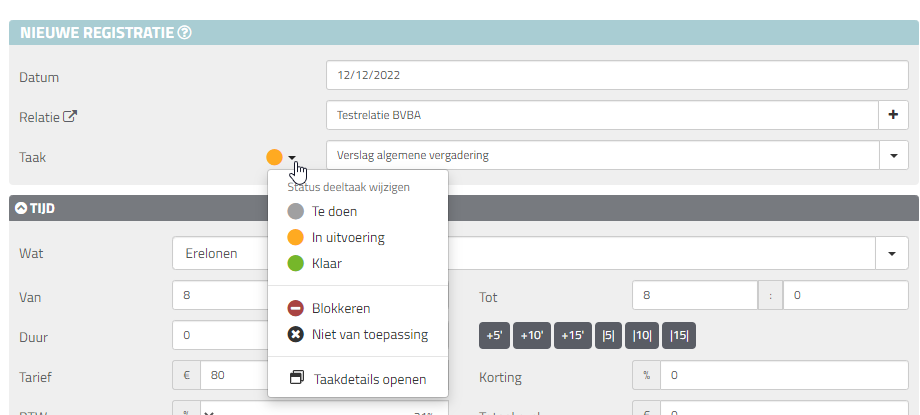This screenshot has width=920, height=415.
Task: Click the +10' duration button
Action: tap(532, 336)
